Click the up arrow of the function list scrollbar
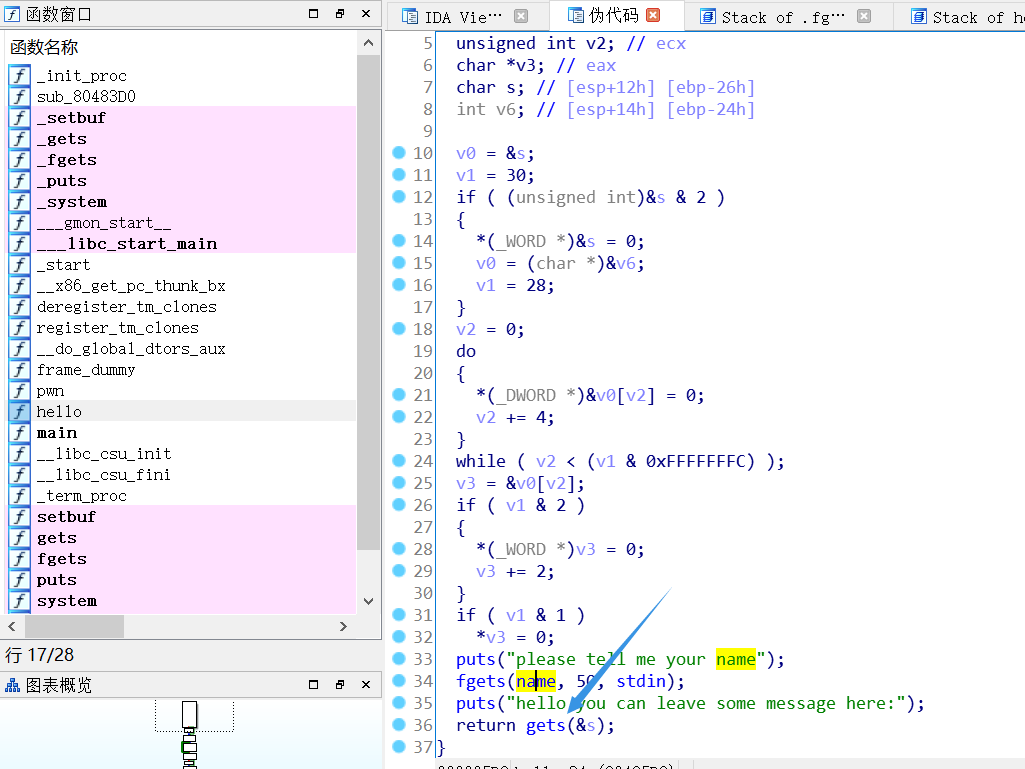Viewport: 1025px width, 769px height. [x=368, y=42]
